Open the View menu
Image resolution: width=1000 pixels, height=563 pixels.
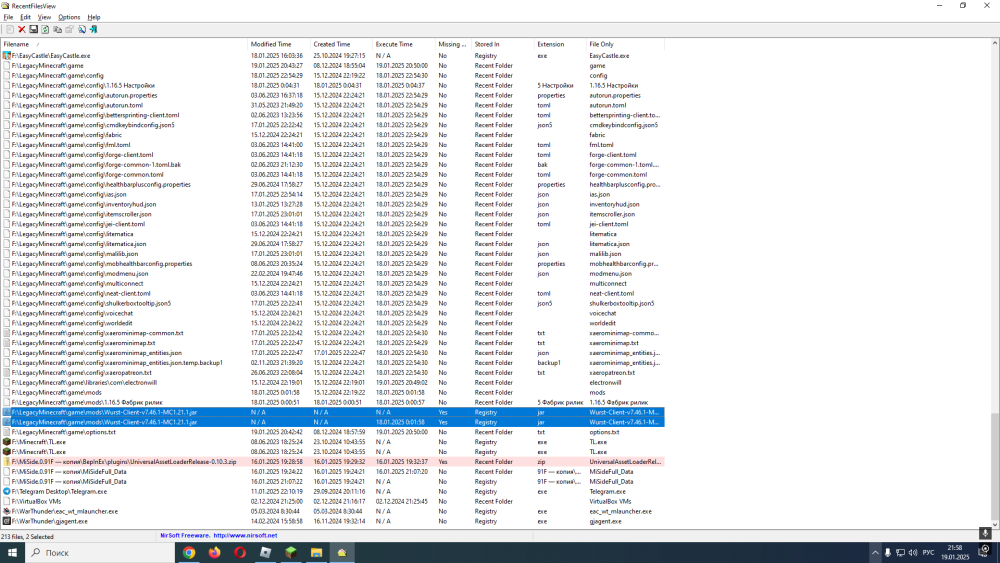[x=44, y=17]
